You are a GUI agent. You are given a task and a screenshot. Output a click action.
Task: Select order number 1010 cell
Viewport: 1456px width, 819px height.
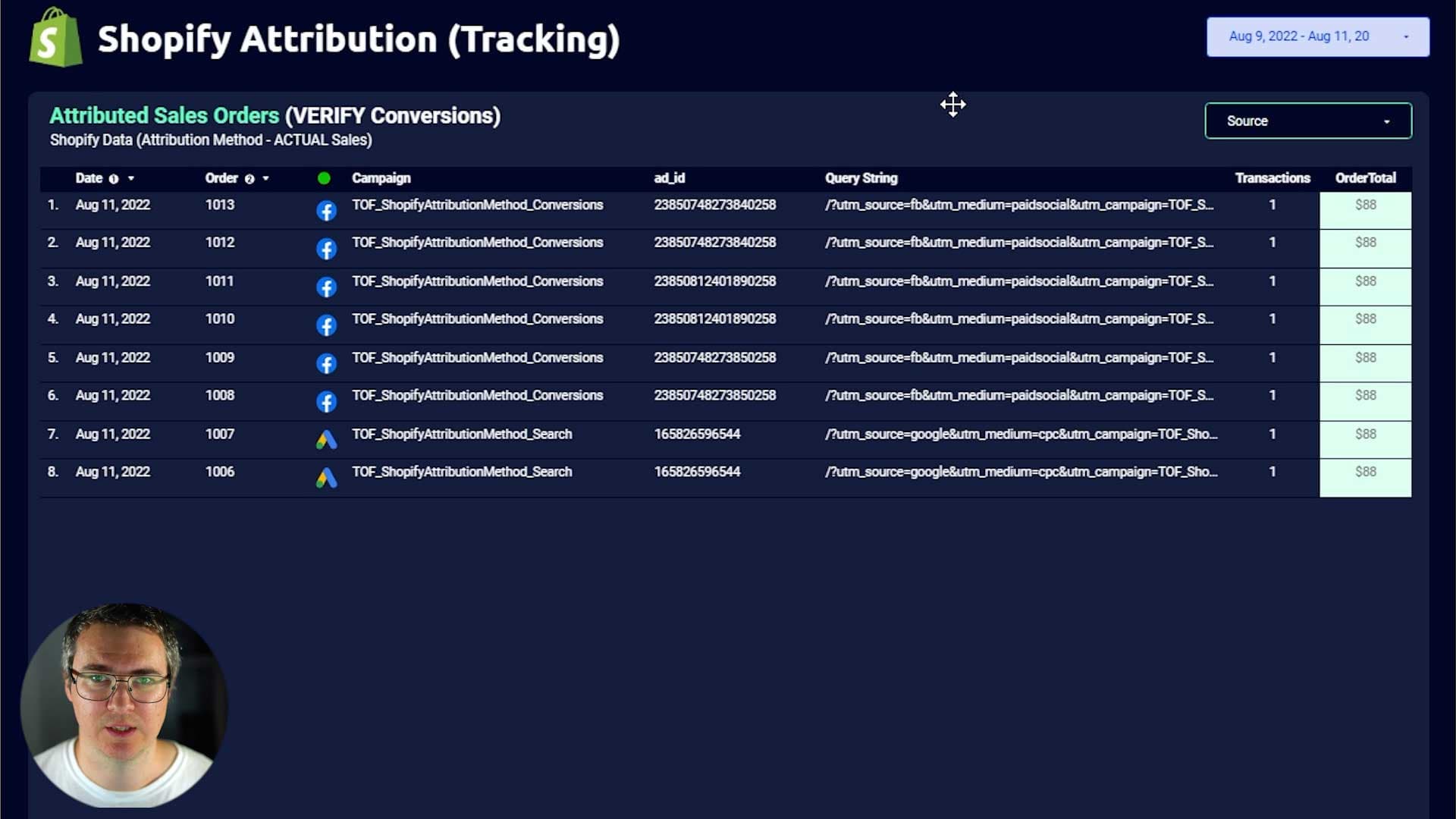coord(220,319)
